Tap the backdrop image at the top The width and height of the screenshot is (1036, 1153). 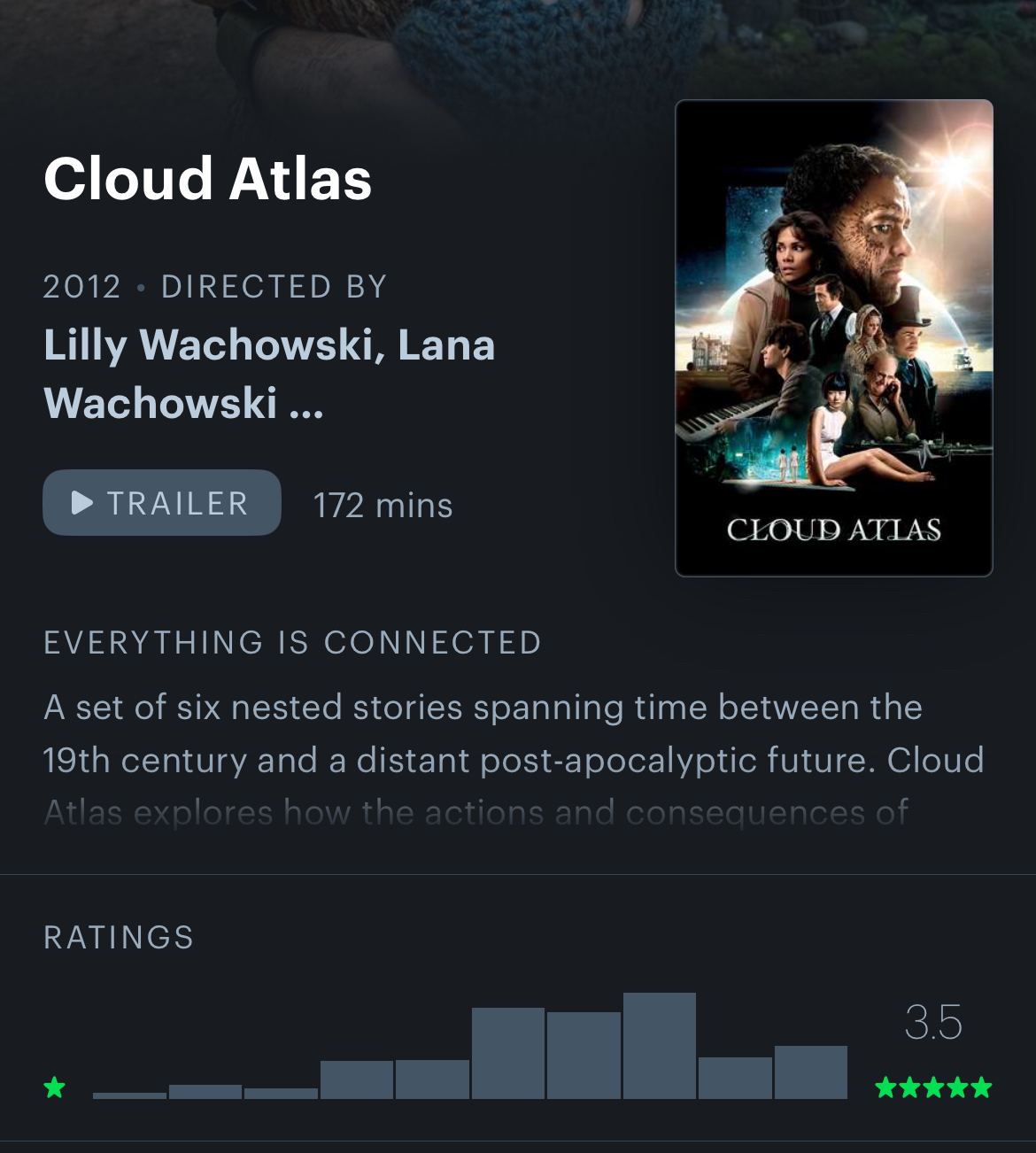[x=518, y=44]
